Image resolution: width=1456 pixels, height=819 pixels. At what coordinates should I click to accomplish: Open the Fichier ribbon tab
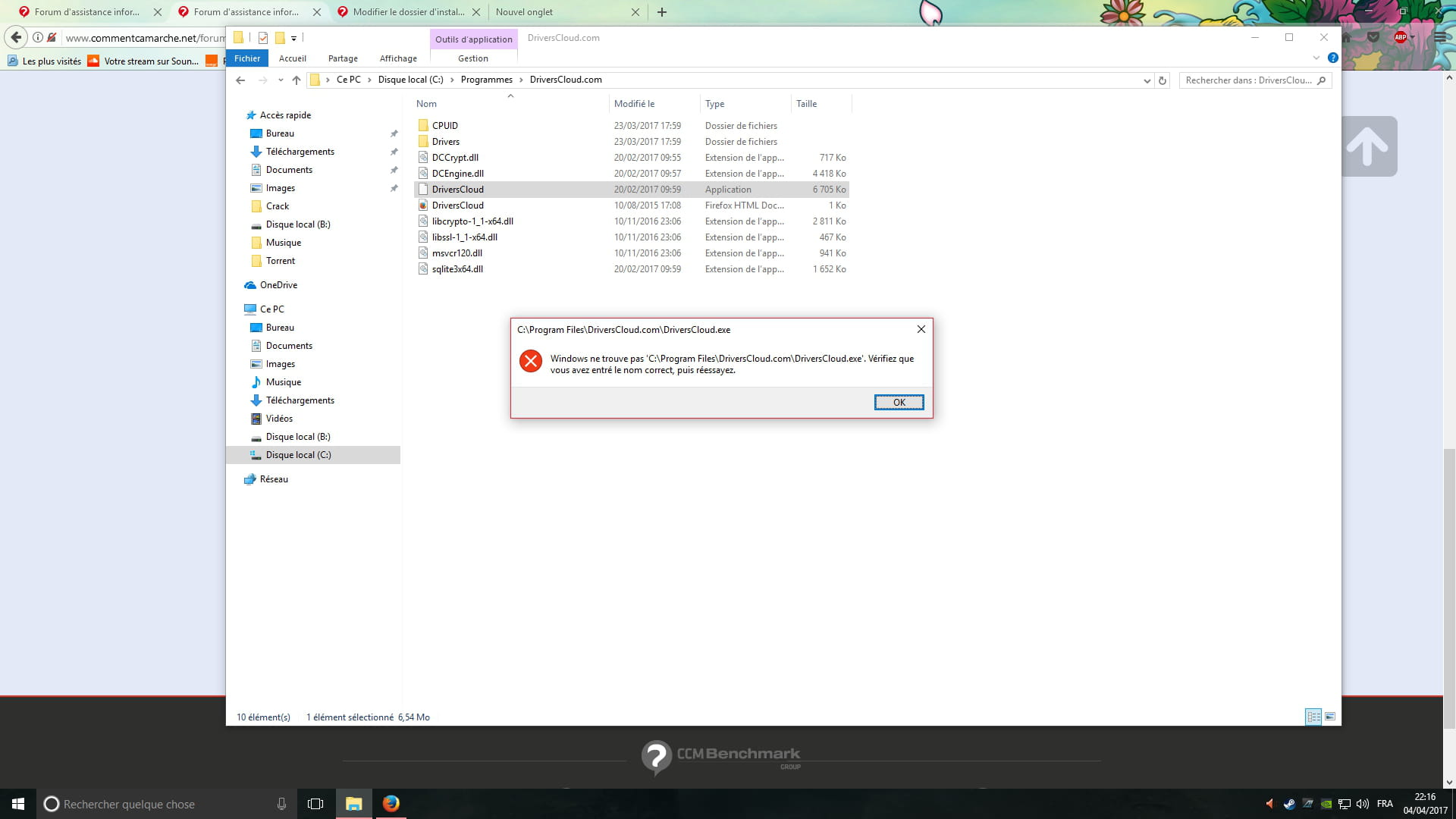[x=247, y=58]
